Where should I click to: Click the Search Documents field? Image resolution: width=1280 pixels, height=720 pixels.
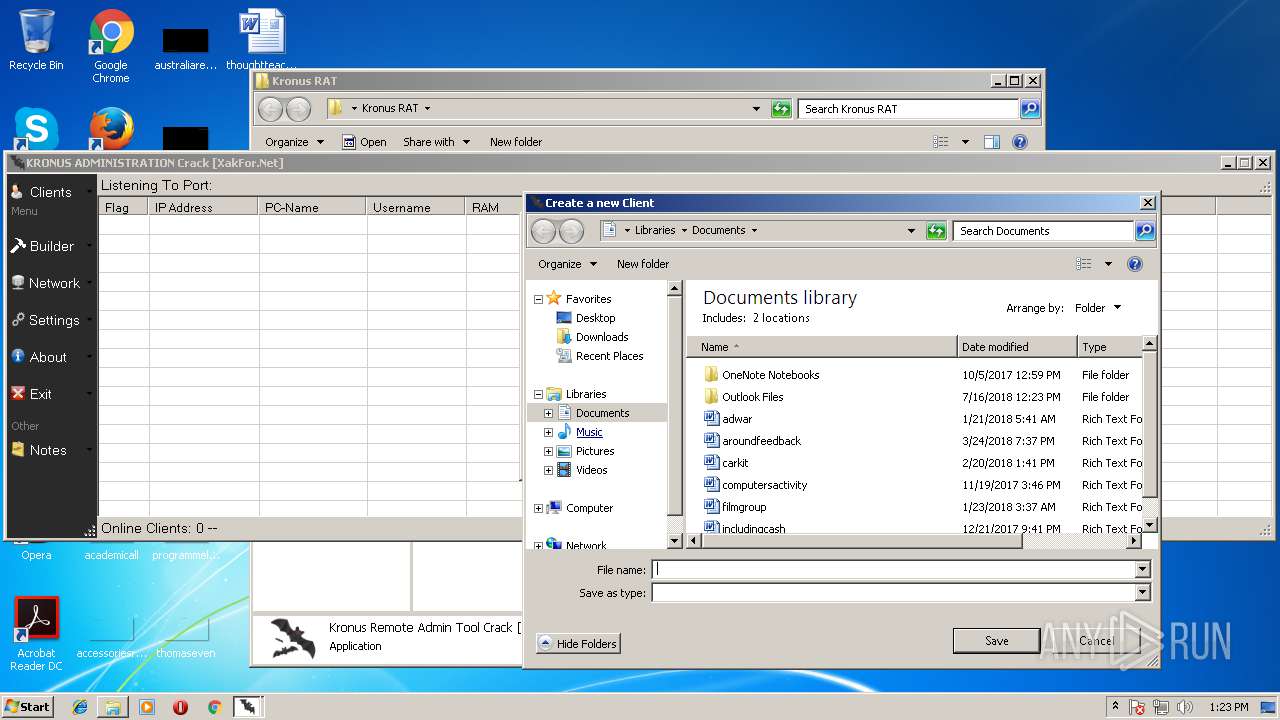coord(1043,231)
